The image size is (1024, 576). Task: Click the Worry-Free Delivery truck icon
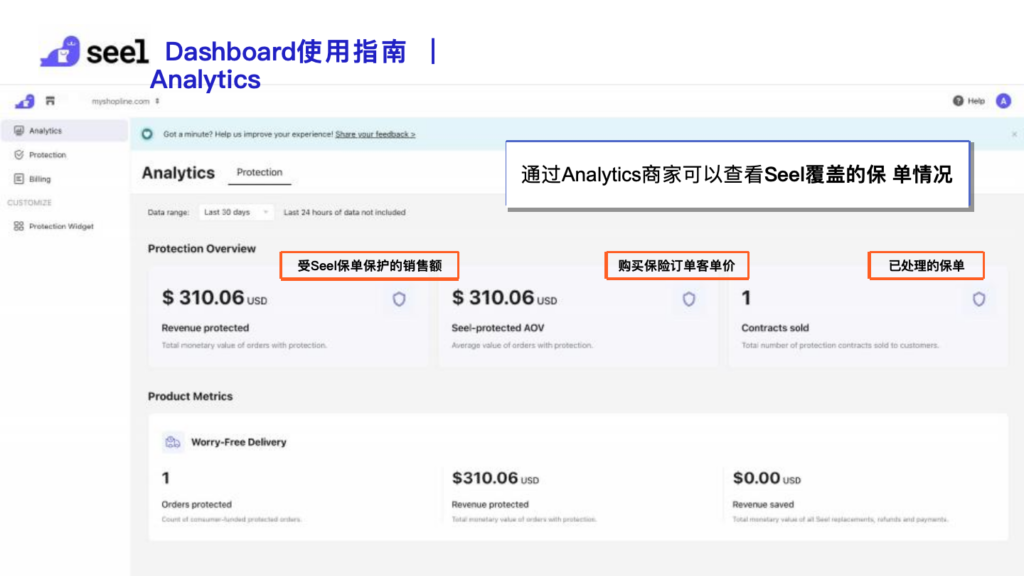click(x=173, y=442)
